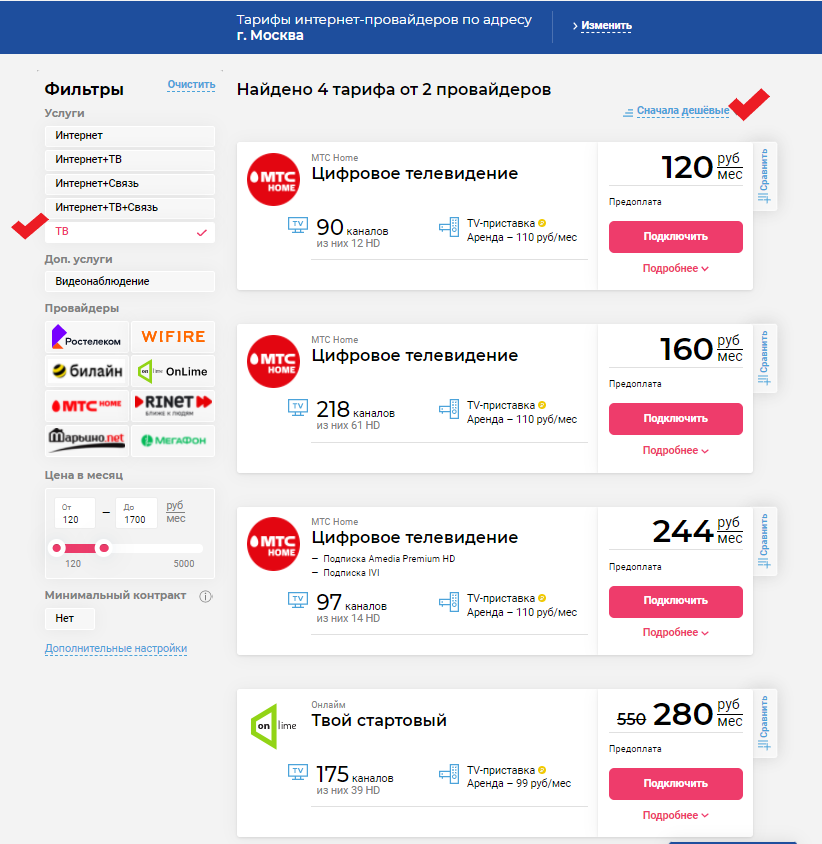Click MTC Home logo on 160 руб tariff

point(273,362)
